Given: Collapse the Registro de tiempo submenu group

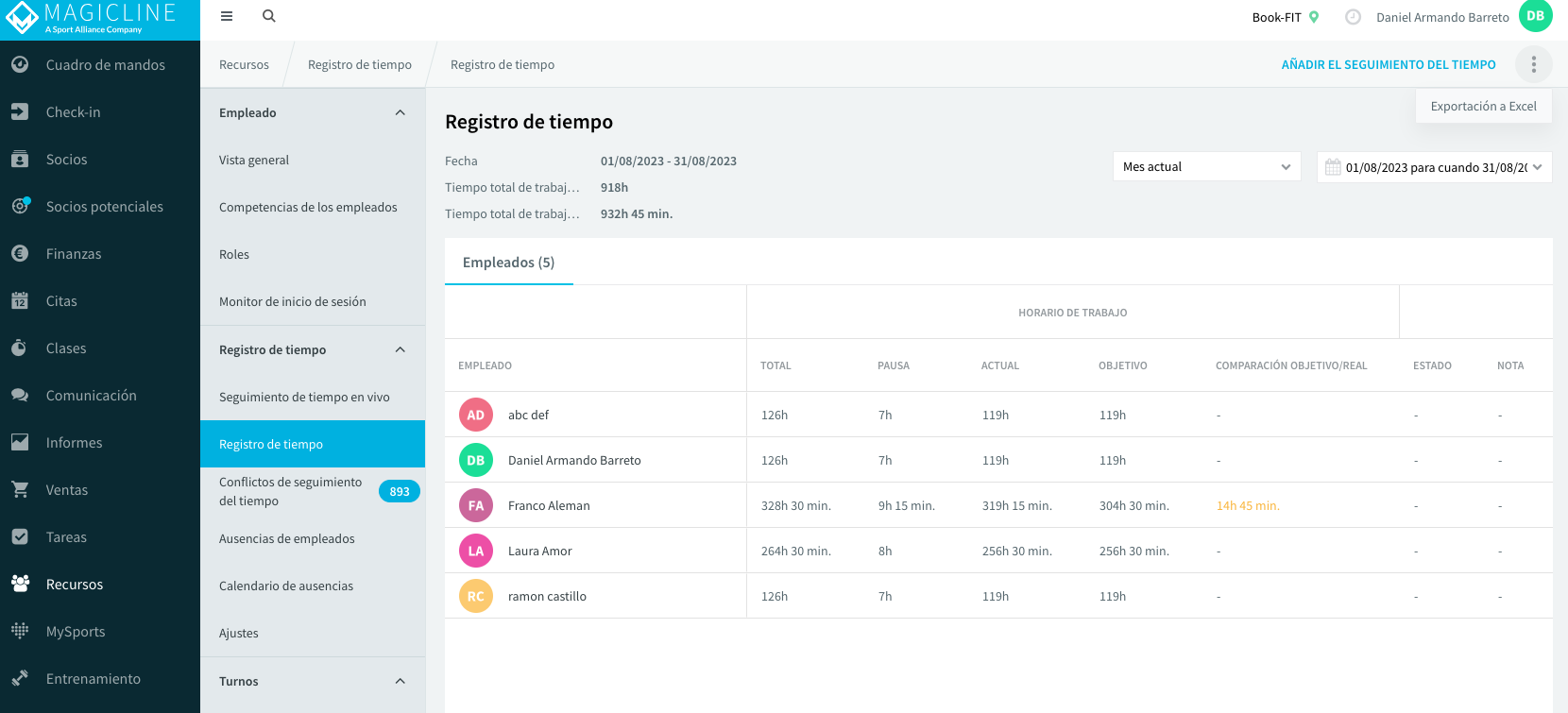Looking at the screenshot, I should [x=400, y=349].
